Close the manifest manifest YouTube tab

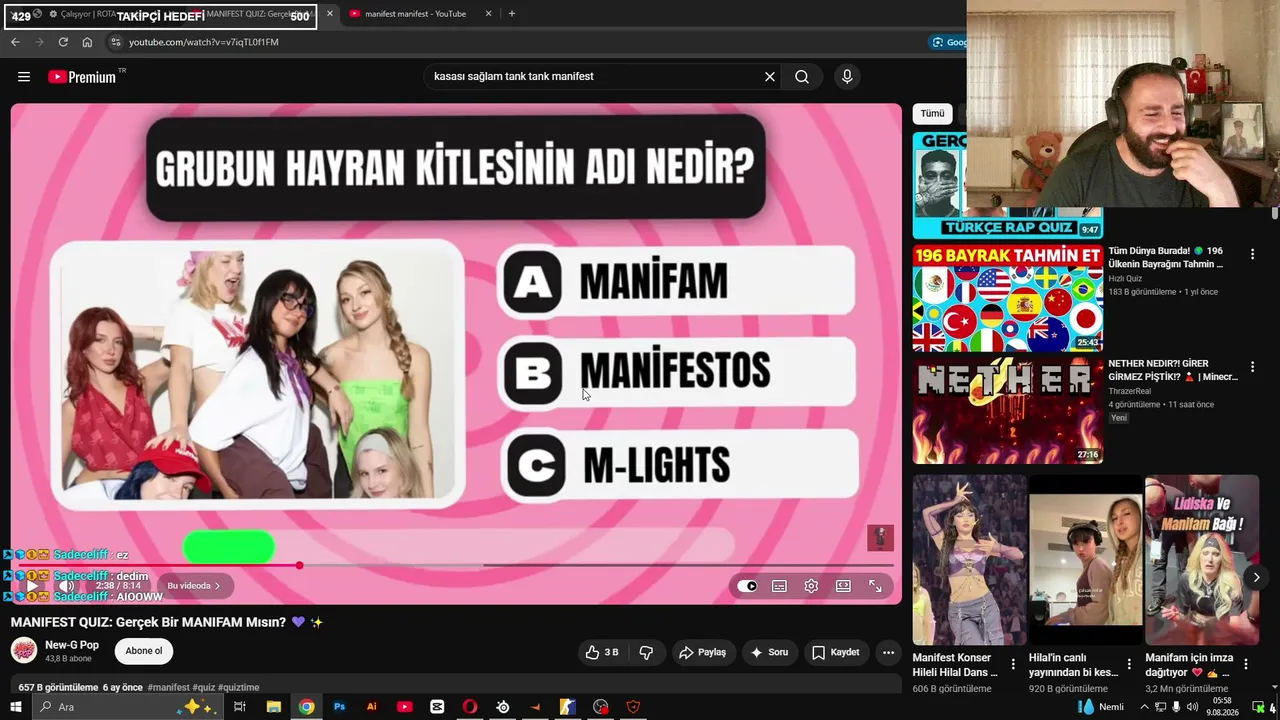(x=488, y=14)
